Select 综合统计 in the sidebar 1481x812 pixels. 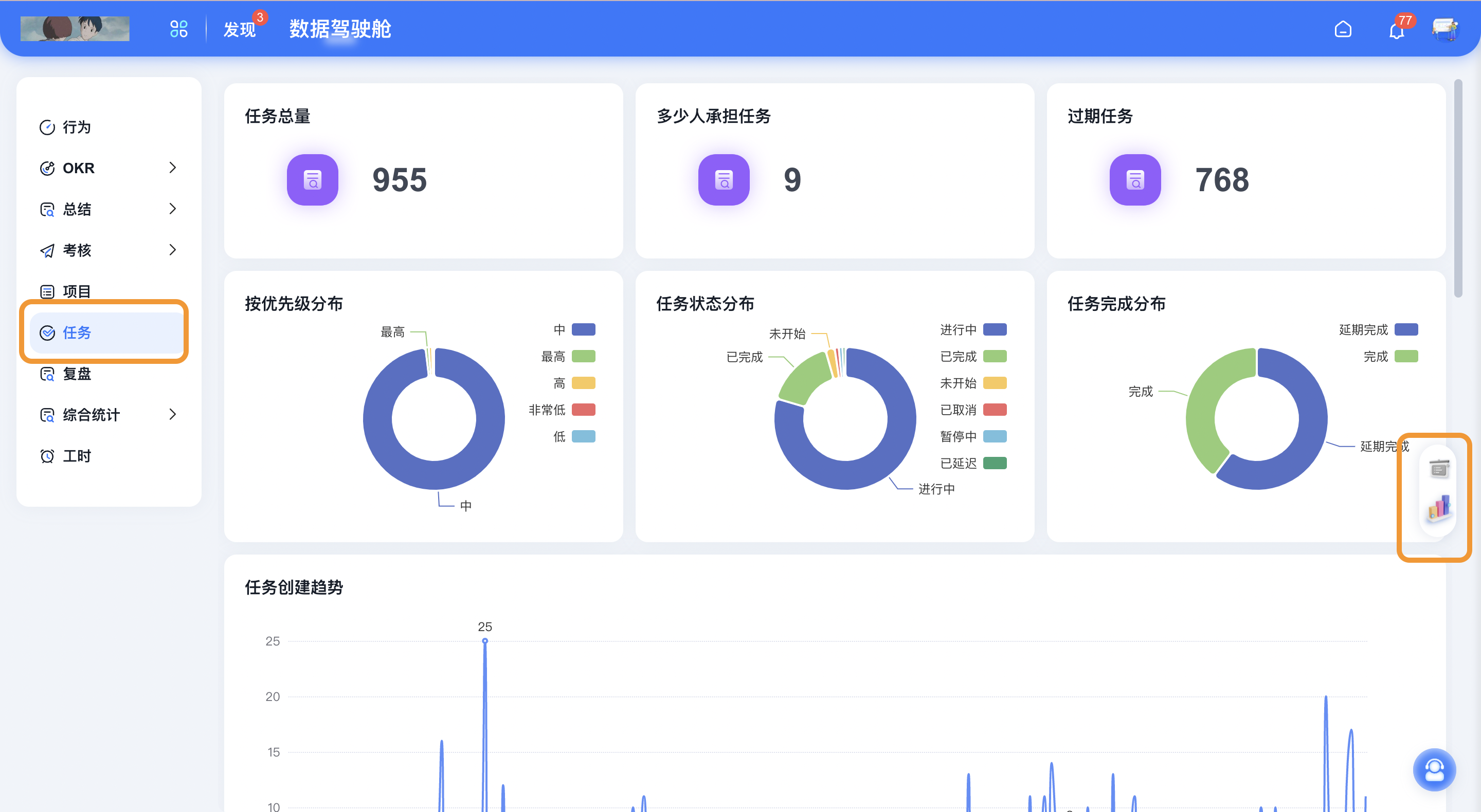point(109,414)
